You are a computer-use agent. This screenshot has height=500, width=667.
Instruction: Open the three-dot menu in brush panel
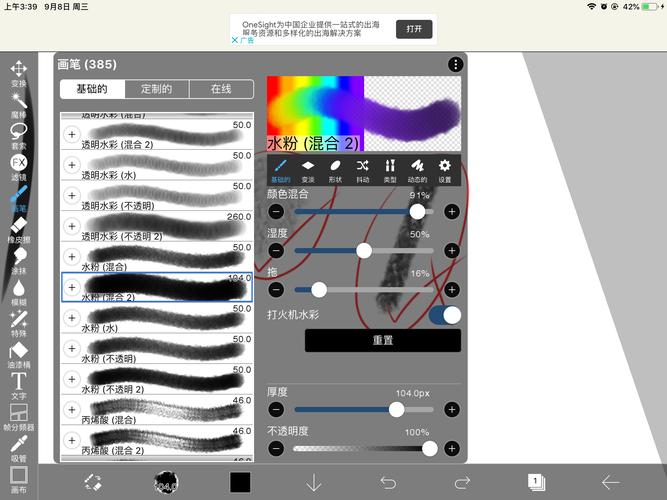coord(456,65)
